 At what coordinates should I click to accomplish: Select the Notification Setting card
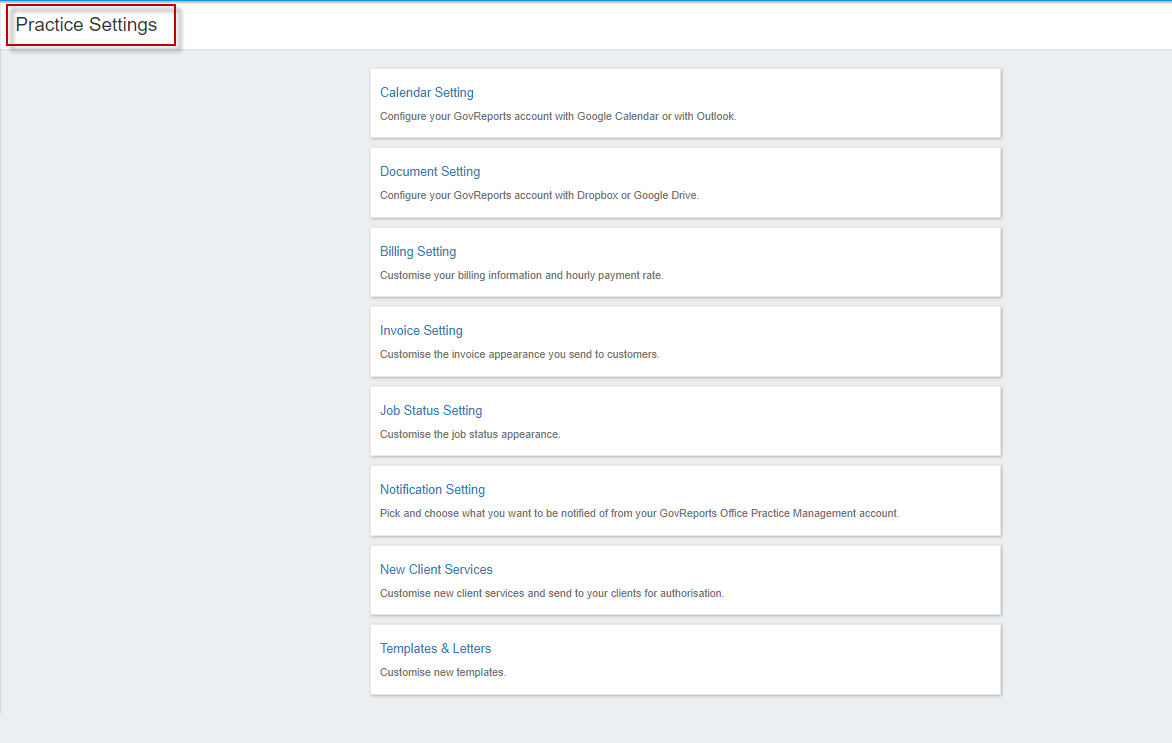coord(685,500)
